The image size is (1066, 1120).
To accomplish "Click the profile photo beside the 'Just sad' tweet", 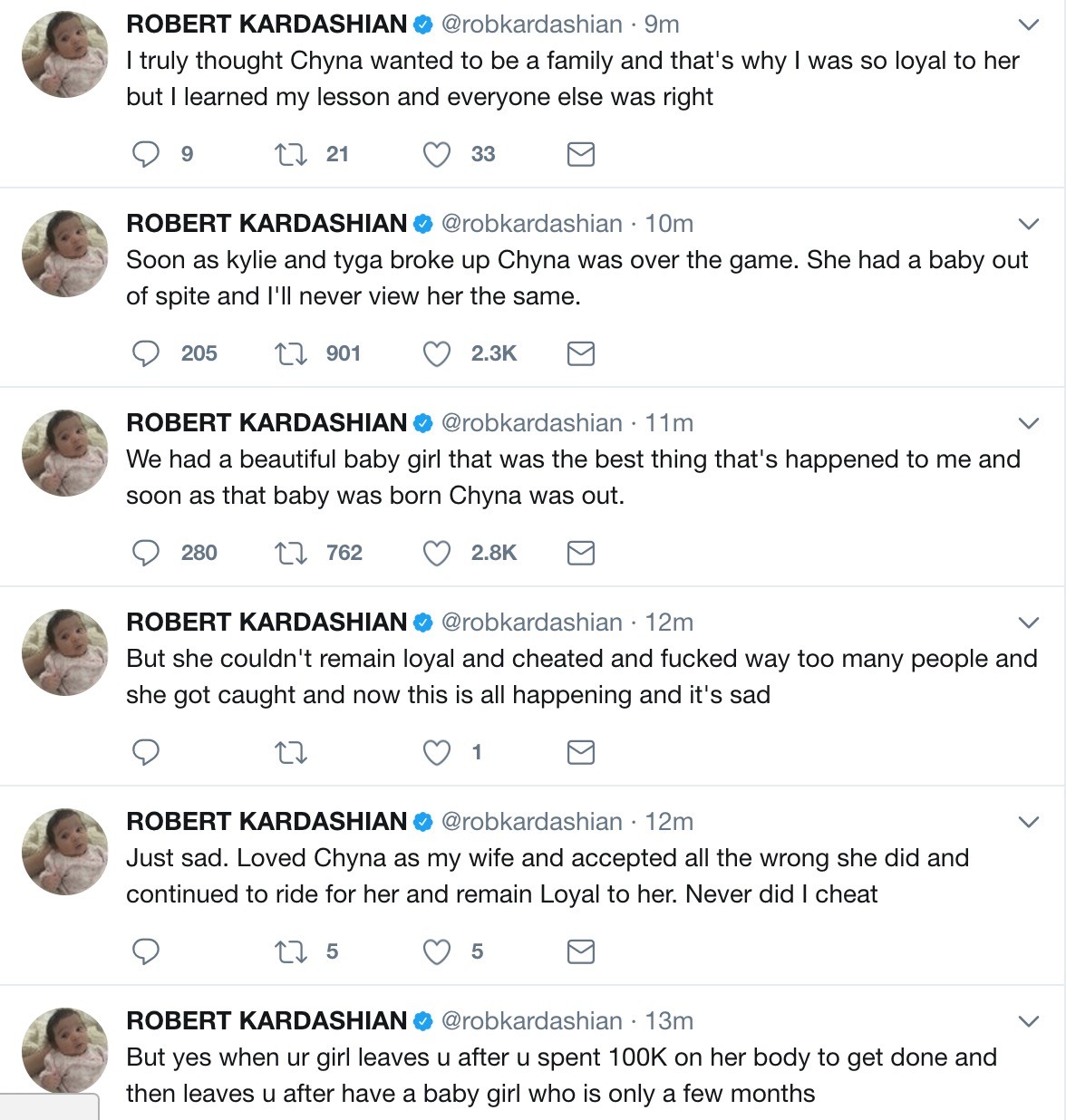I will [x=65, y=852].
